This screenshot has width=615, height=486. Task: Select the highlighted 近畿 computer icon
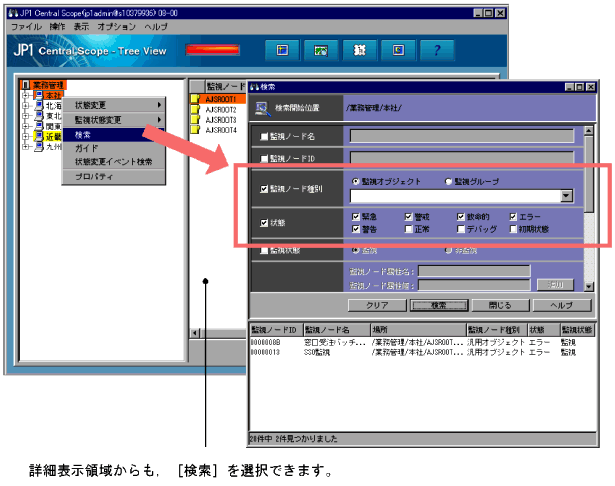(39, 136)
